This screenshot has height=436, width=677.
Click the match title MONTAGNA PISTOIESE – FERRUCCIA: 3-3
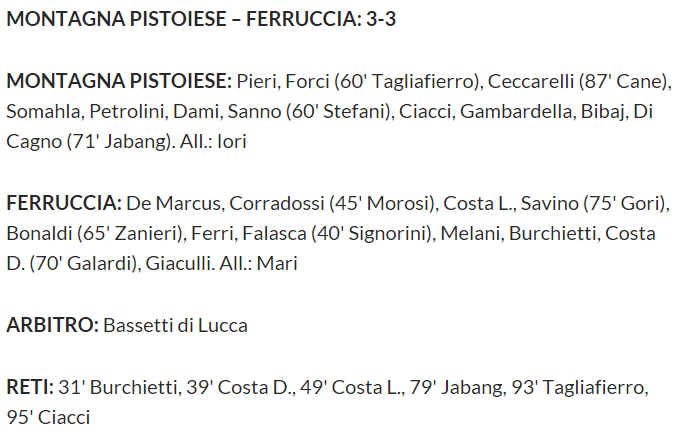pyautogui.click(x=201, y=19)
